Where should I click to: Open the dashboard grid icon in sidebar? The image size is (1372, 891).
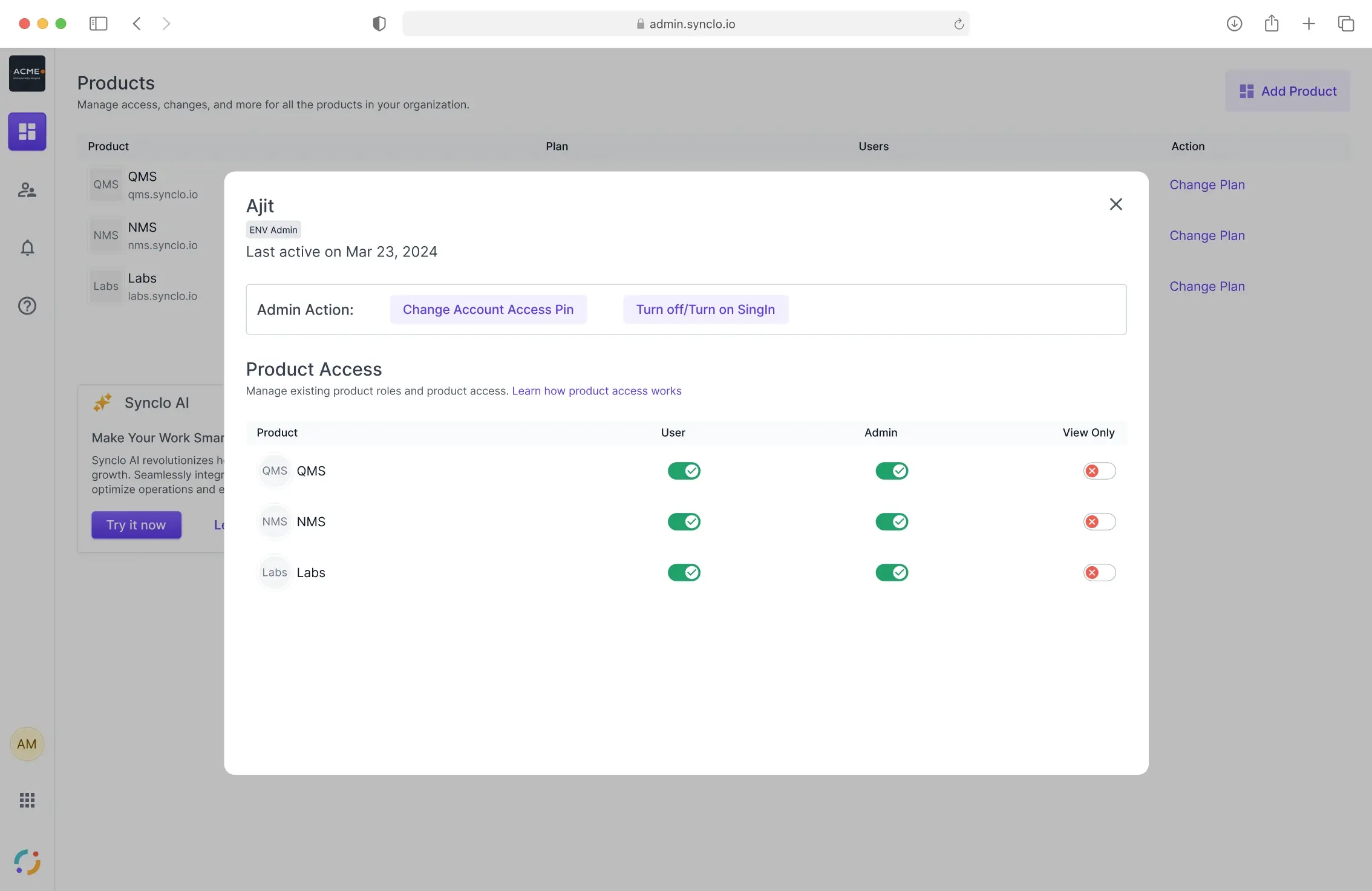tap(27, 131)
